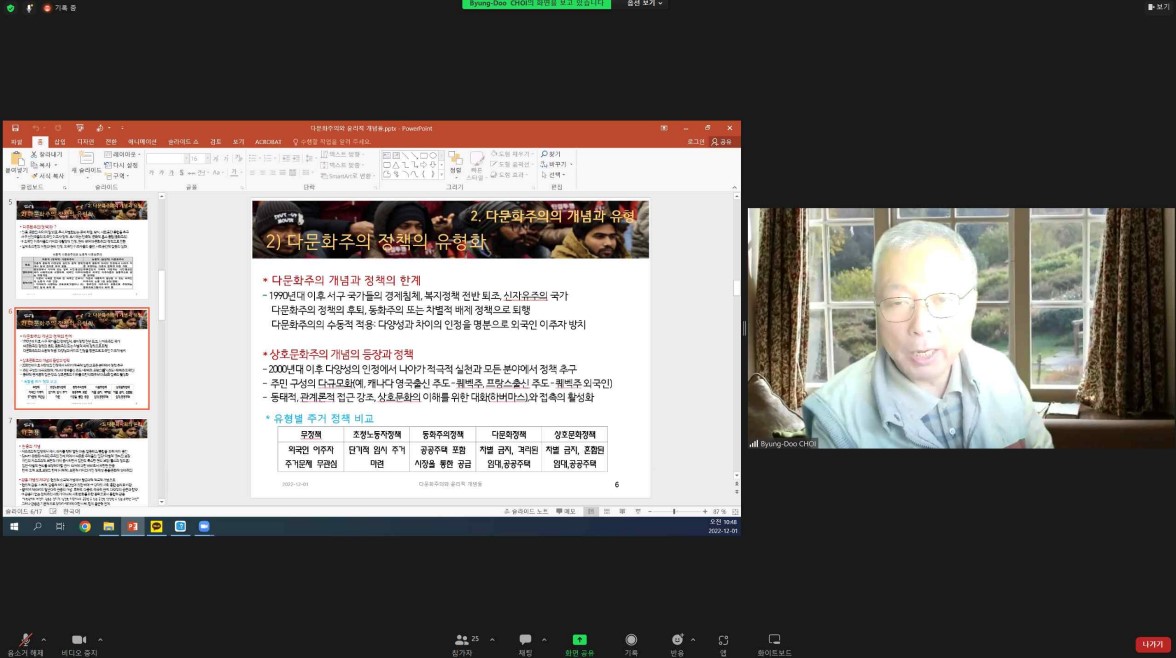
Task: Open the 선택 (Select) dropdown
Action: pyautogui.click(x=554, y=175)
